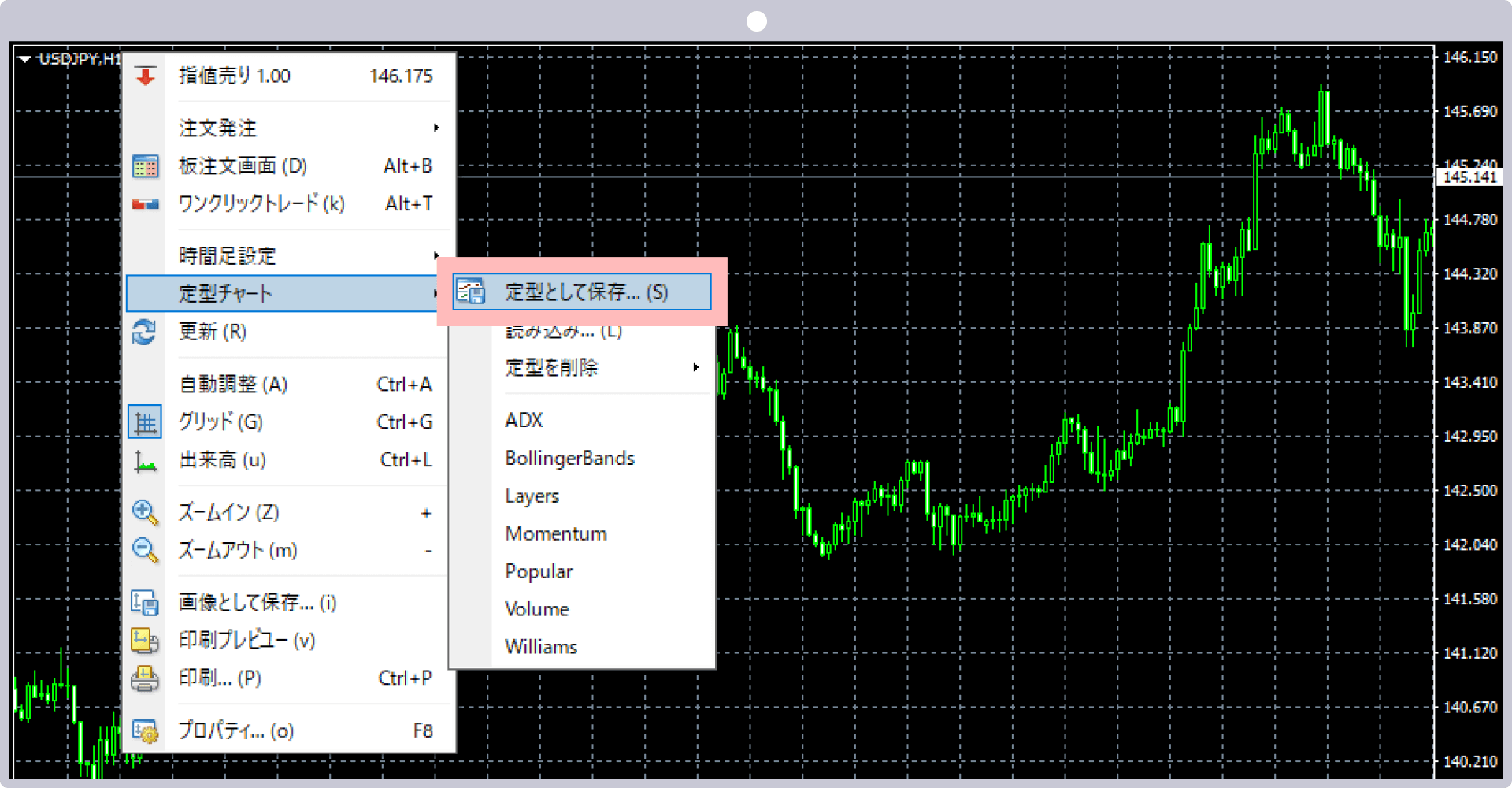The image size is (1512, 788).
Task: Select the one-click trading (ワンクリックトレード) icon
Action: pos(145,203)
